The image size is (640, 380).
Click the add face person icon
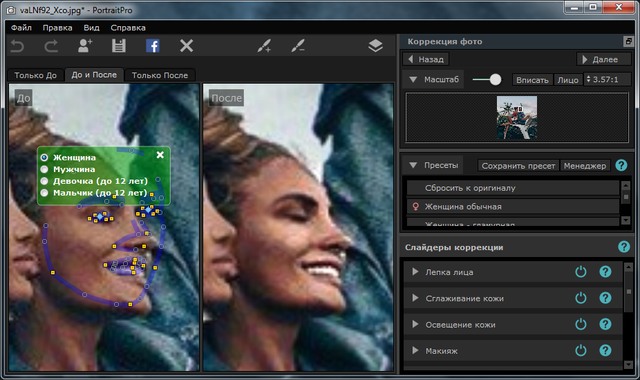tap(85, 46)
